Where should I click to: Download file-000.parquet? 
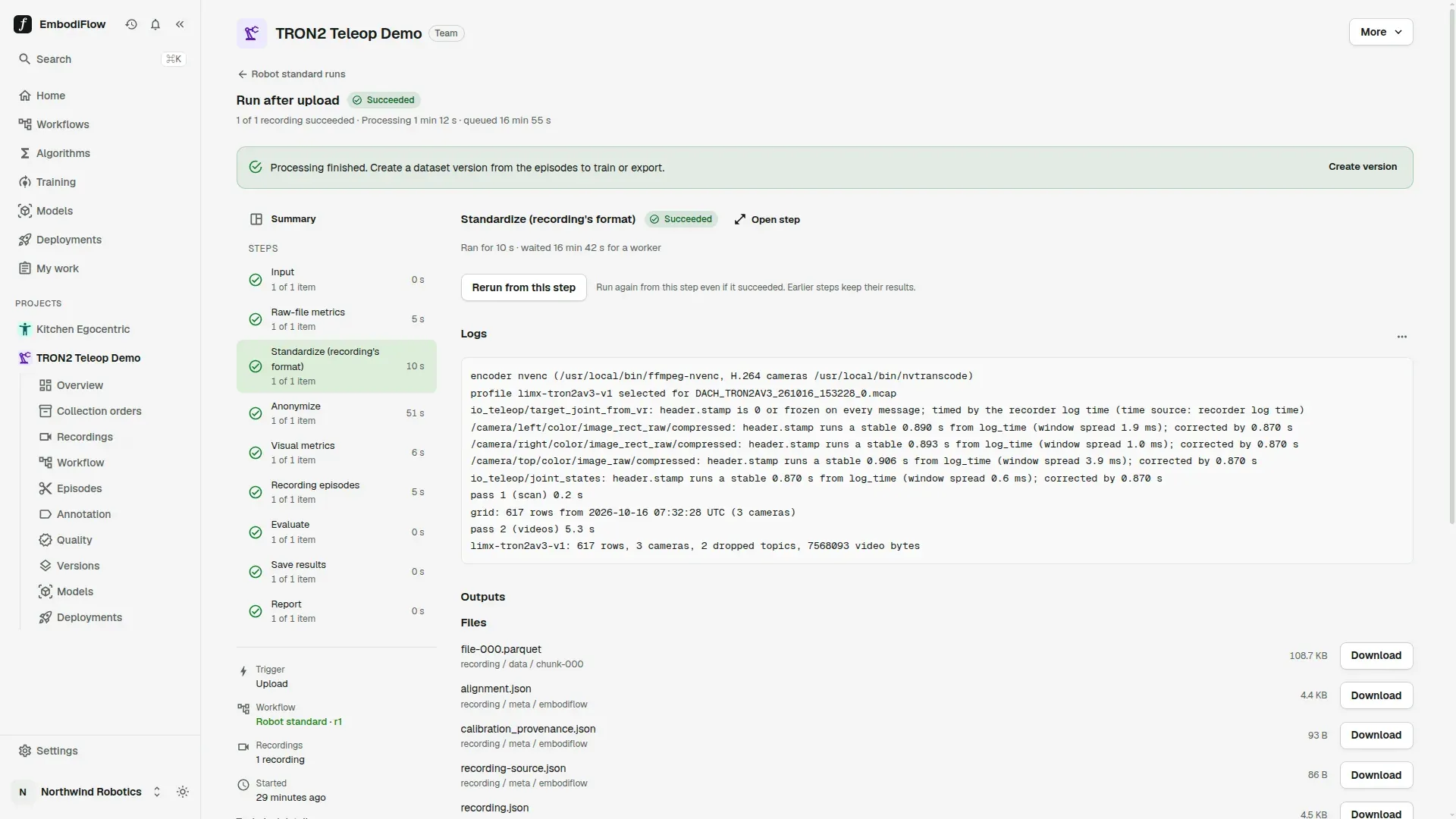(1376, 656)
